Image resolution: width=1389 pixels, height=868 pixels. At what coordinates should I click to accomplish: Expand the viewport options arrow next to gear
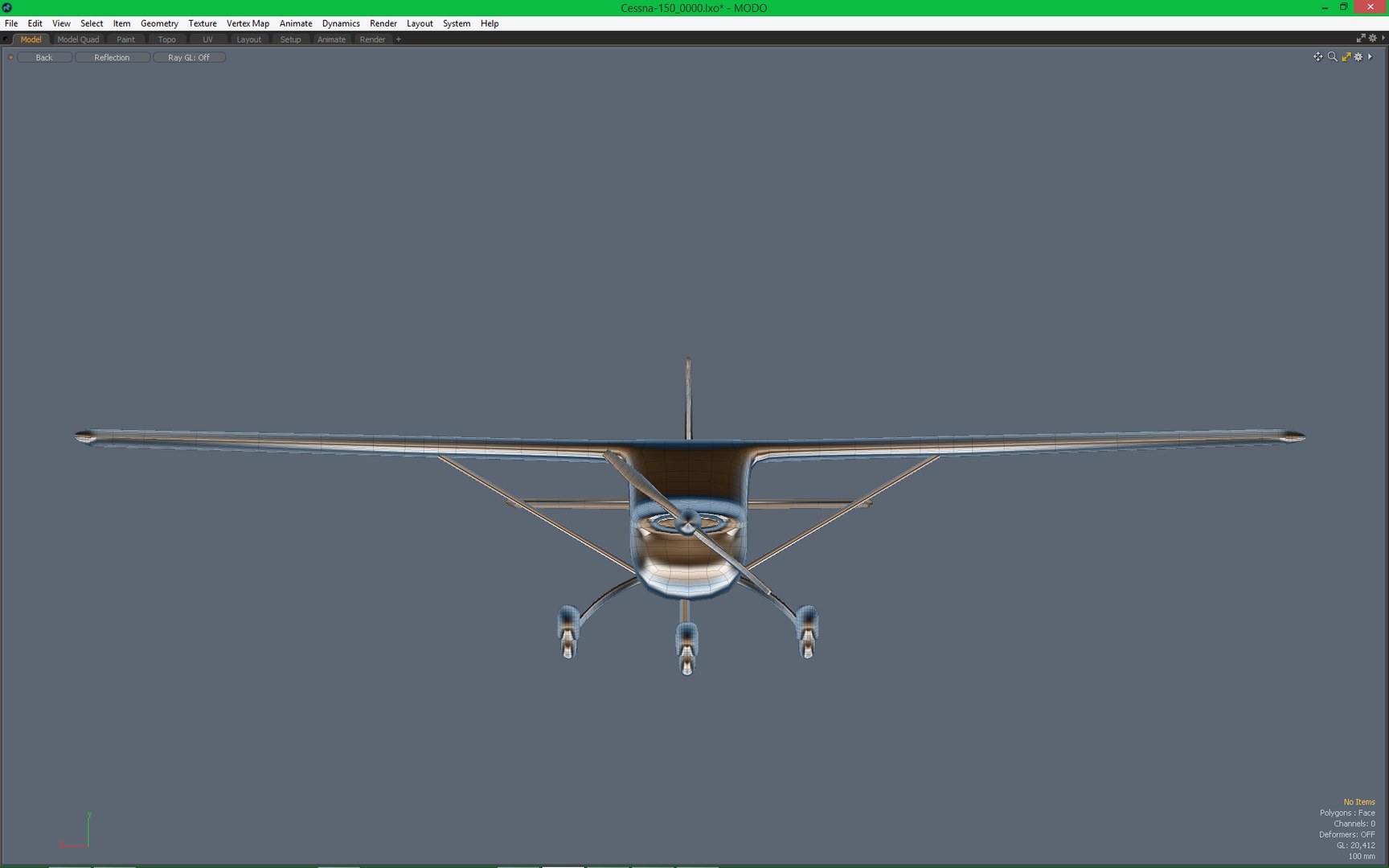tap(1371, 57)
